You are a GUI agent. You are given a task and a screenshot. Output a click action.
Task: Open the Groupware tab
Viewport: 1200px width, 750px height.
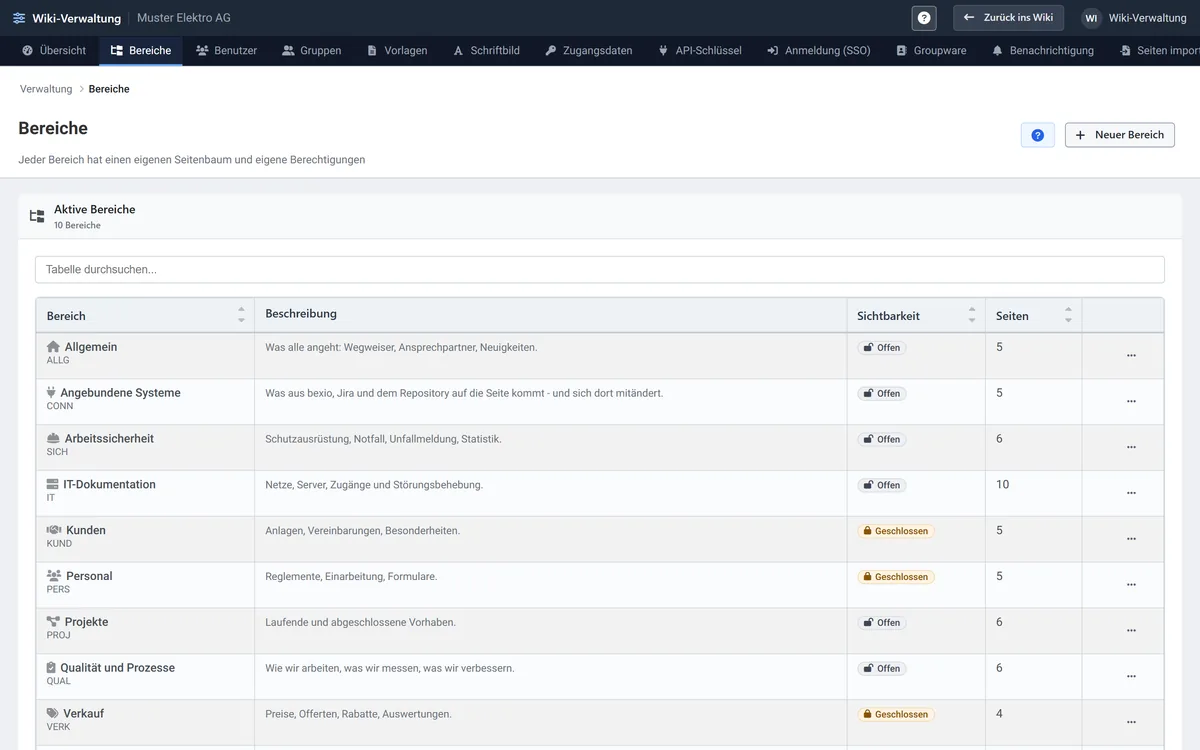930,50
